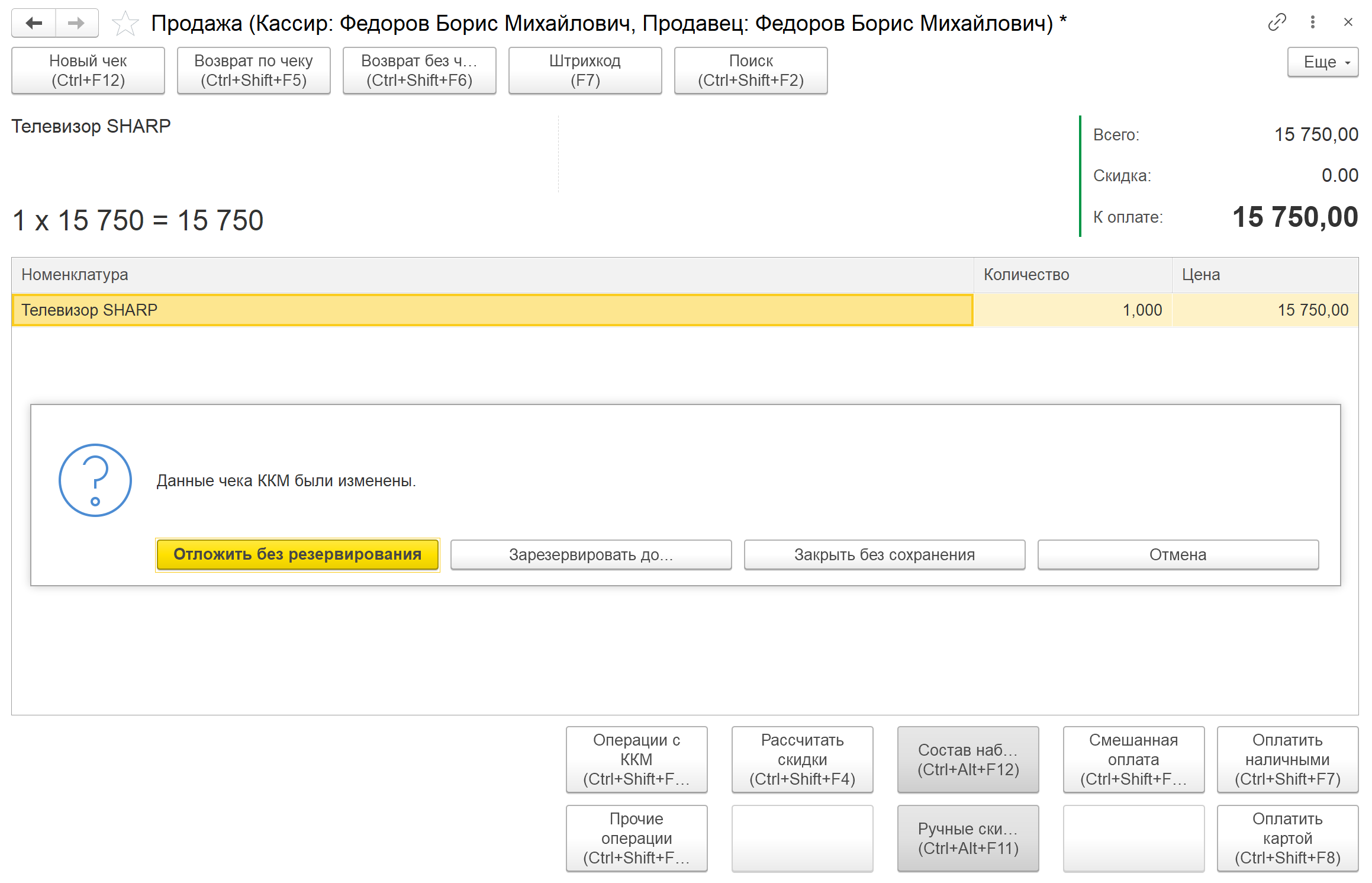Click Поиск (Ctrl+Shift+F2) button
Viewport: 1372px width, 883px height.
(751, 70)
